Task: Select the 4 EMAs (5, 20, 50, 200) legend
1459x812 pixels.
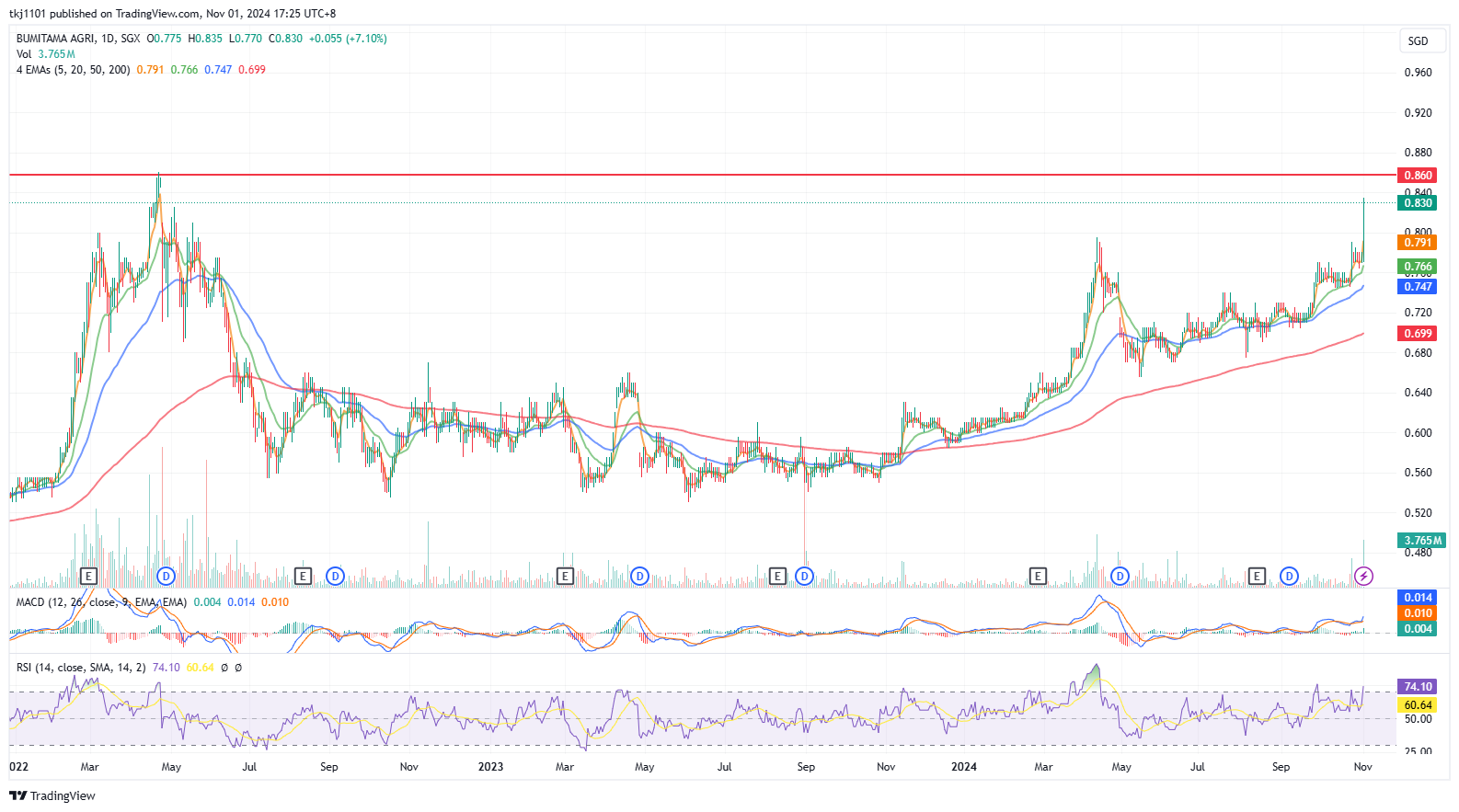Action: pos(73,70)
